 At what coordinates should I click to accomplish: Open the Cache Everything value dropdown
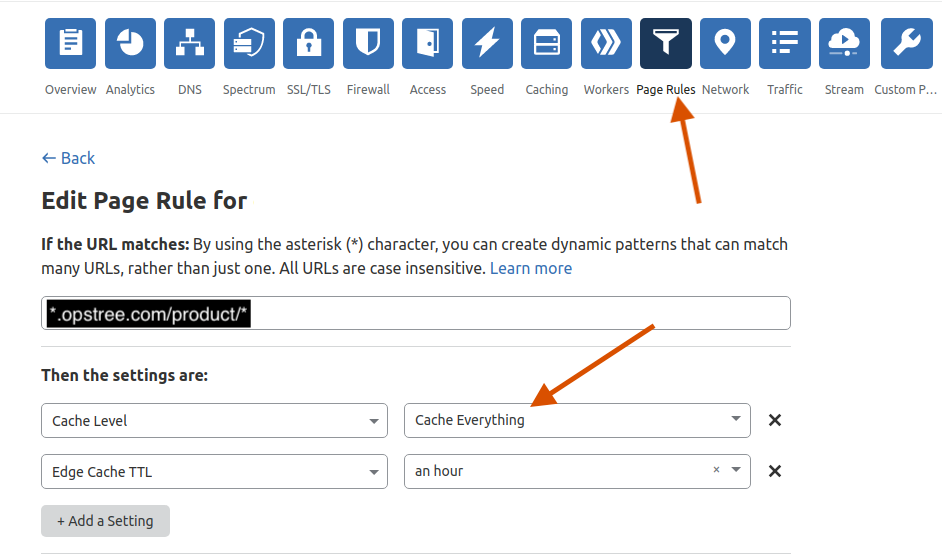click(576, 421)
